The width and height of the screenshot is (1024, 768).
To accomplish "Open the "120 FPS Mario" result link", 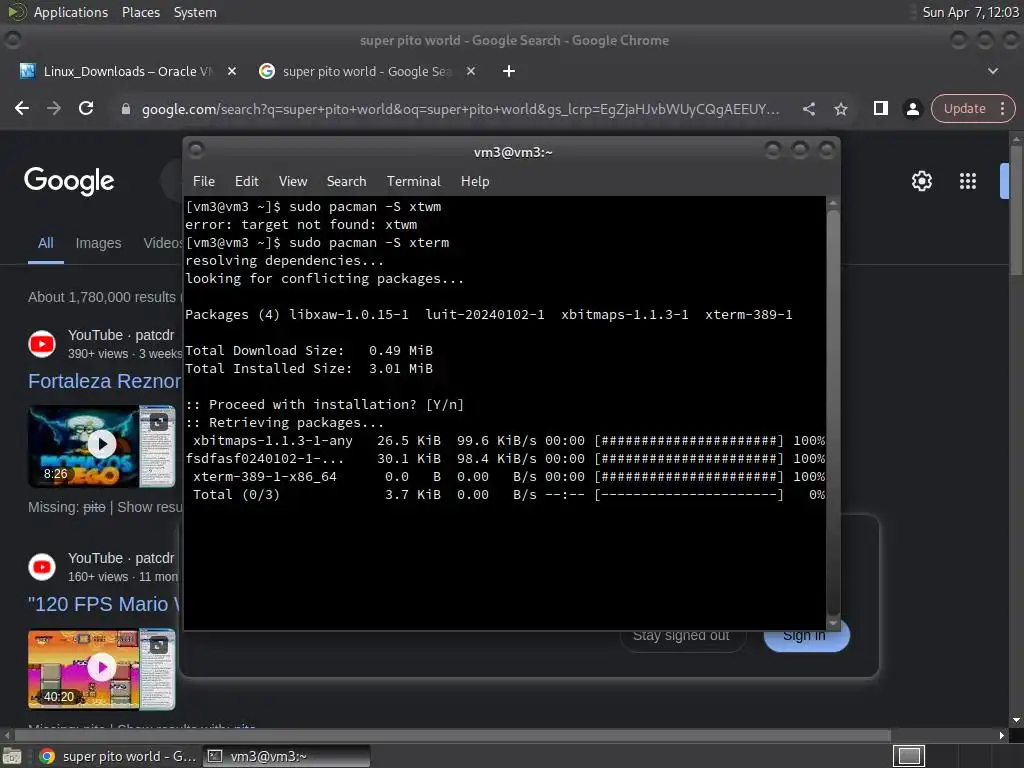I will [104, 605].
